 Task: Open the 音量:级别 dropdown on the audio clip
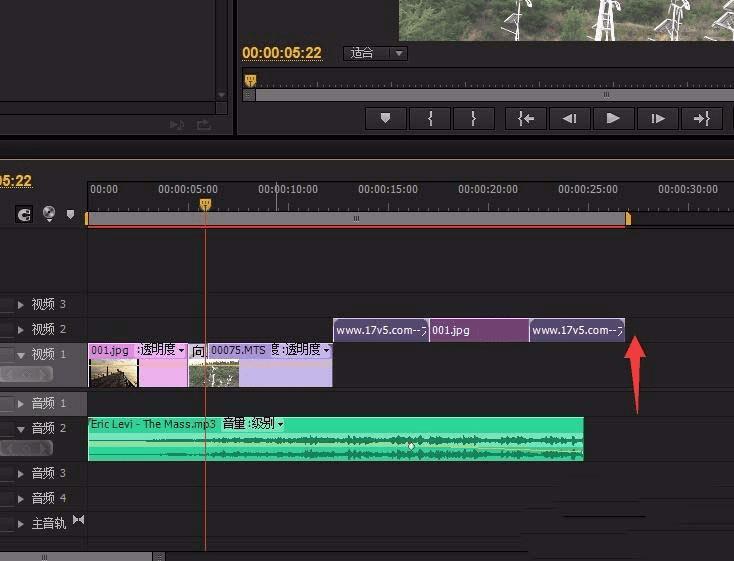[x=280, y=424]
